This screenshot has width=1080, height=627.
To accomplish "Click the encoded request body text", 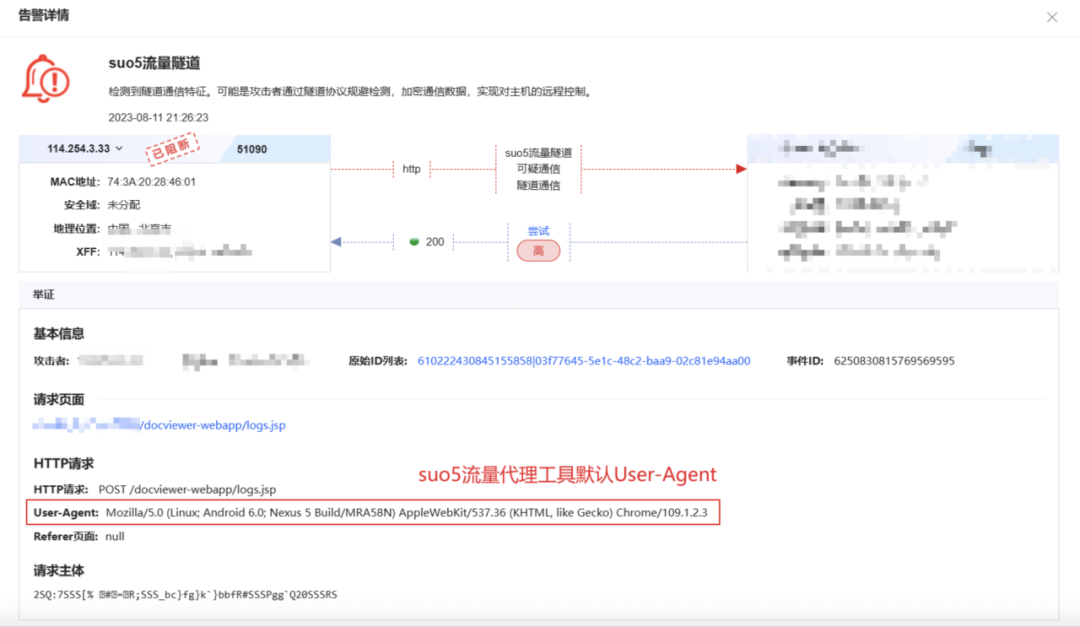I will tap(185, 595).
